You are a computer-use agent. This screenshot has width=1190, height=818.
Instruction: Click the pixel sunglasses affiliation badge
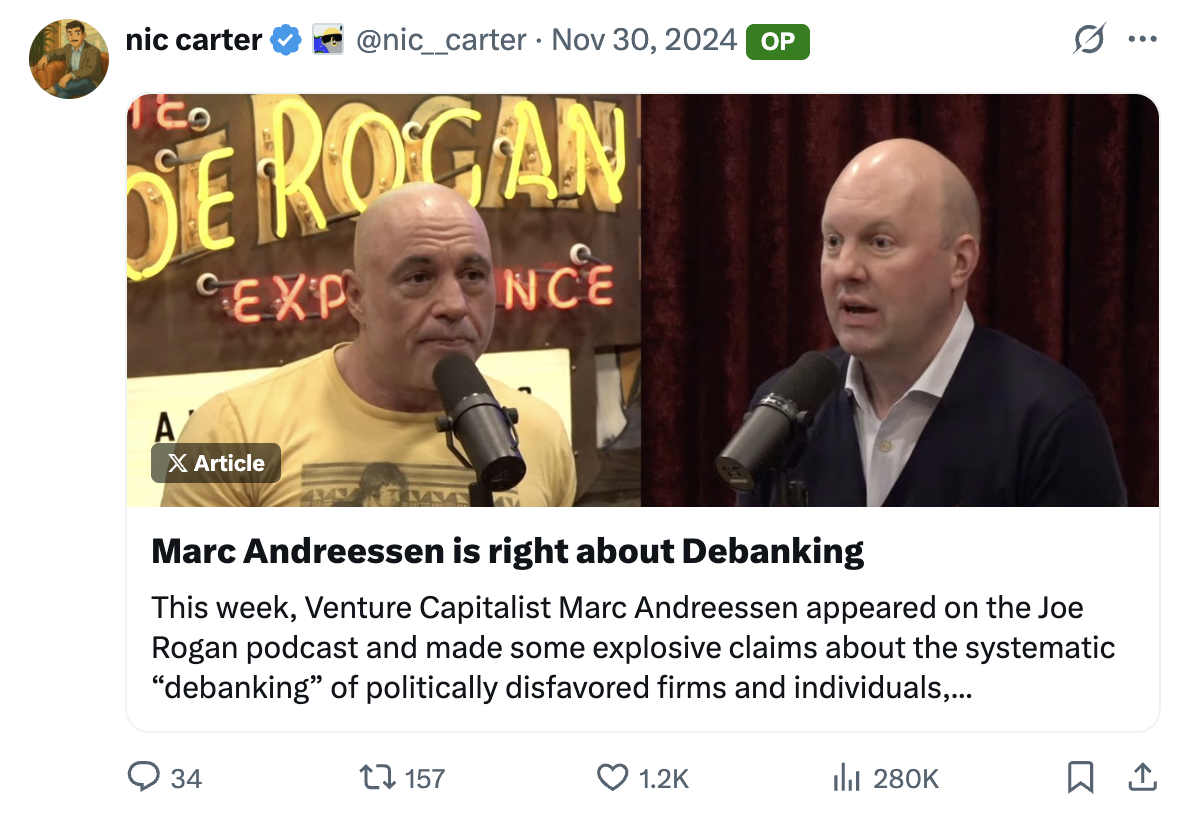tap(327, 40)
